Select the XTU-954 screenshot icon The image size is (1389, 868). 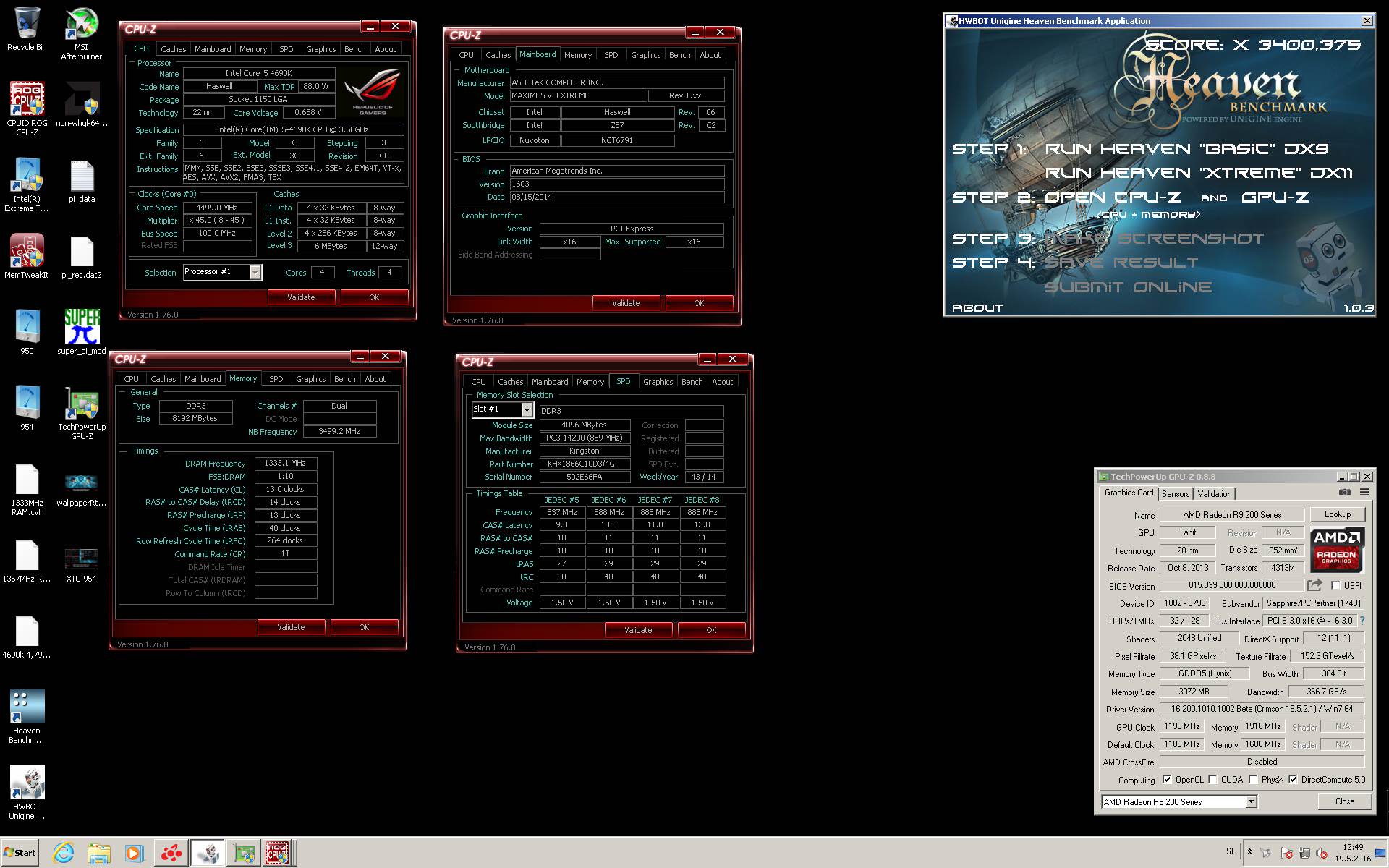82,565
